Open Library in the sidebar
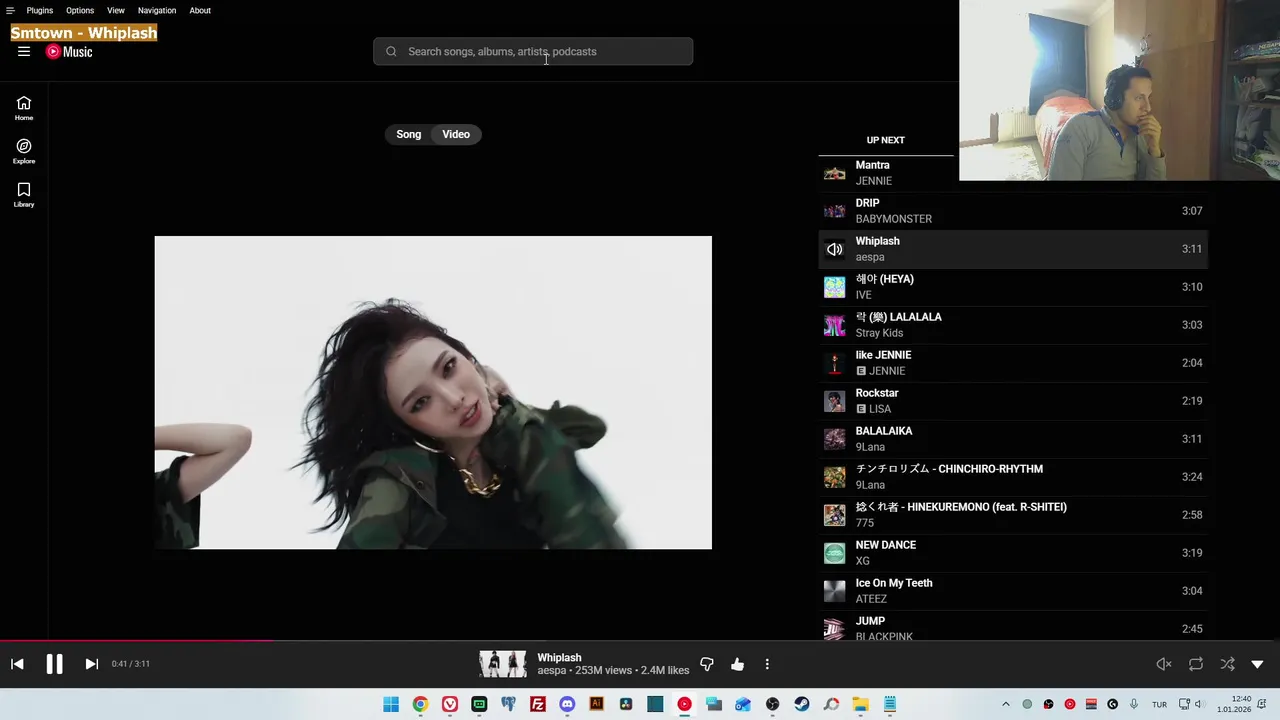 tap(24, 194)
